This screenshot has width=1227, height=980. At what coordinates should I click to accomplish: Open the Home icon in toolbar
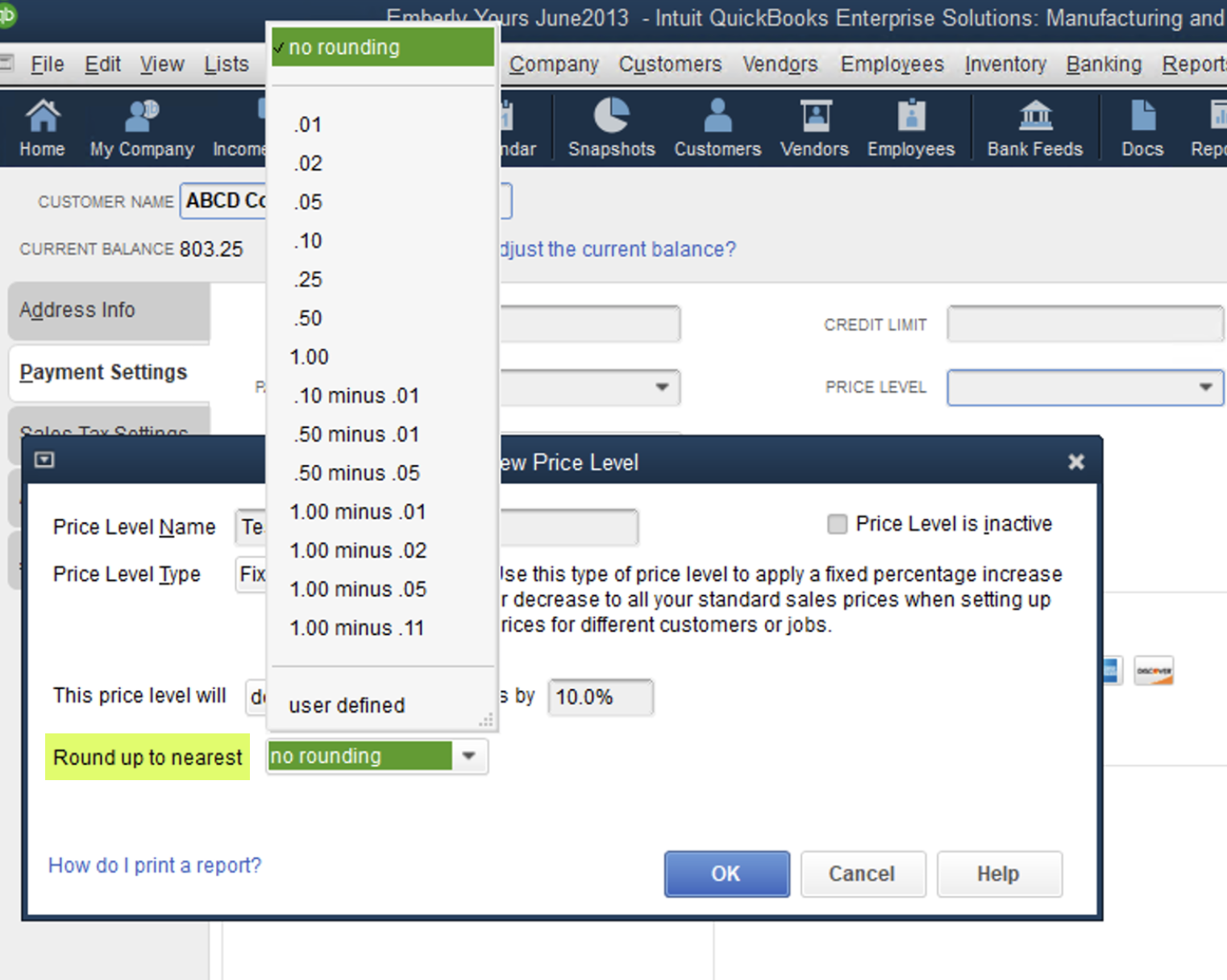coord(42,127)
